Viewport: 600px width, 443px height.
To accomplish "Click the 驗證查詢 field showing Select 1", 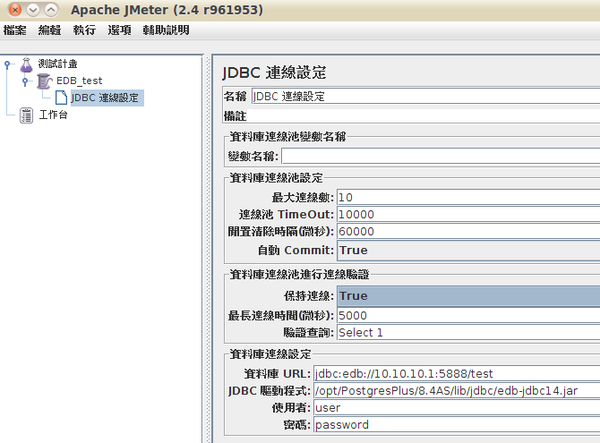I will click(468, 332).
